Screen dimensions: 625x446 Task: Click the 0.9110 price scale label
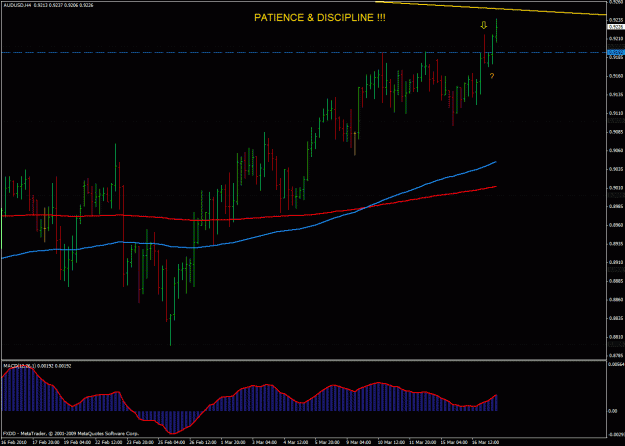616,113
